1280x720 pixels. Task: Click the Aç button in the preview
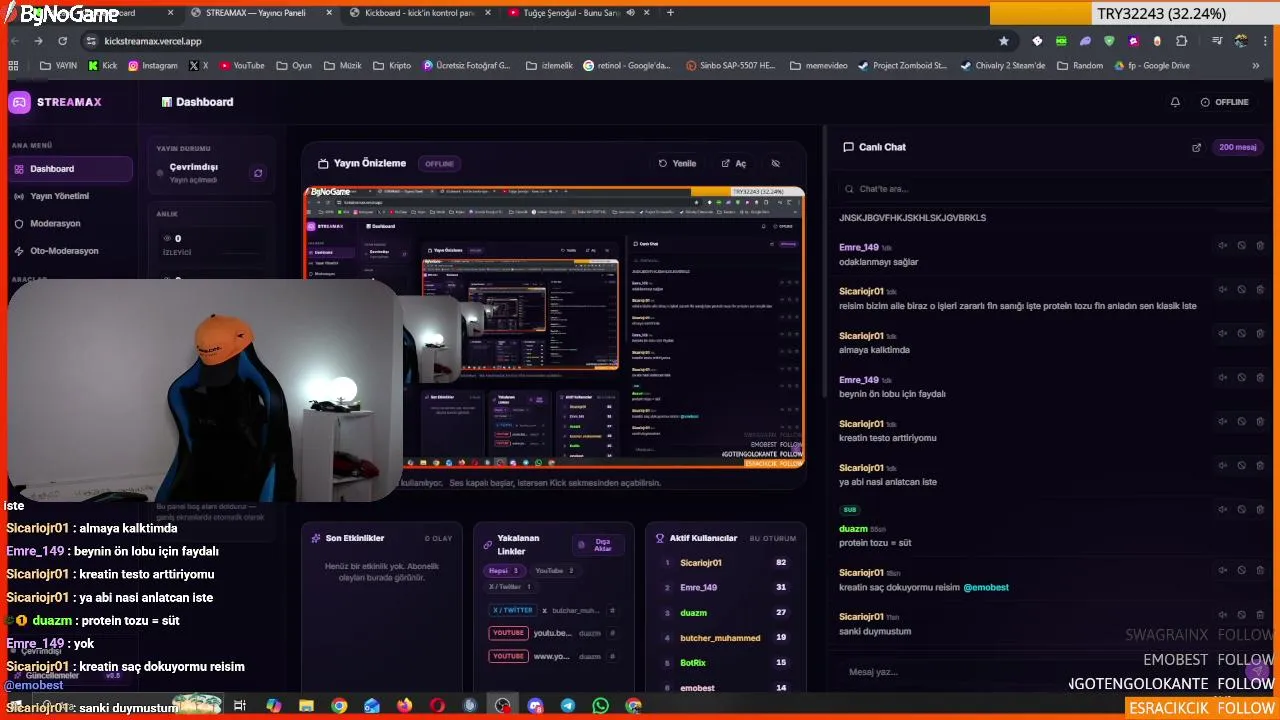(733, 163)
